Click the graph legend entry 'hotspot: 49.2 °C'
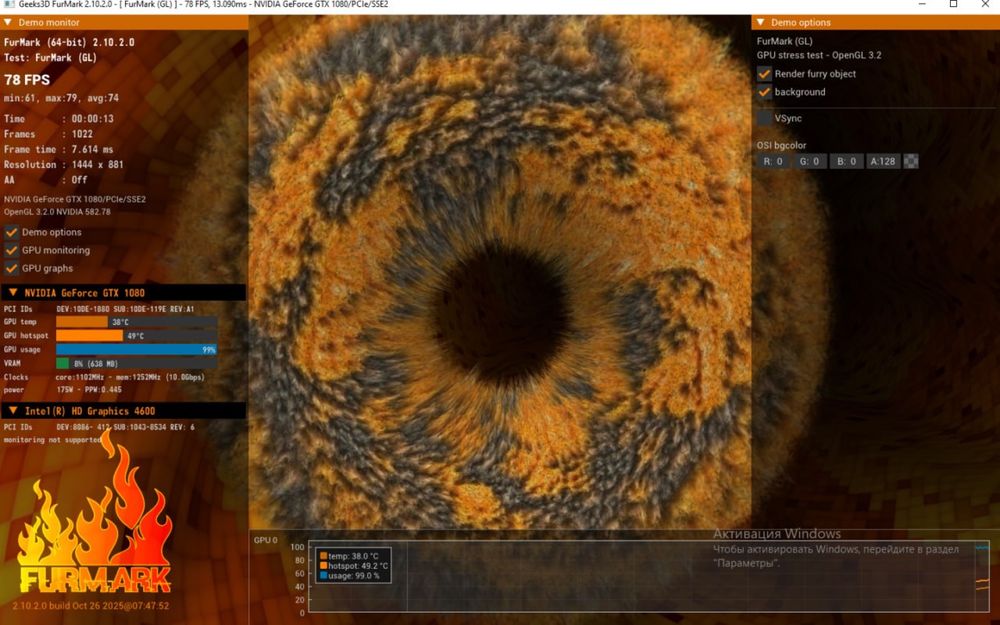Screen dimensions: 1000x625 pyautogui.click(x=354, y=566)
